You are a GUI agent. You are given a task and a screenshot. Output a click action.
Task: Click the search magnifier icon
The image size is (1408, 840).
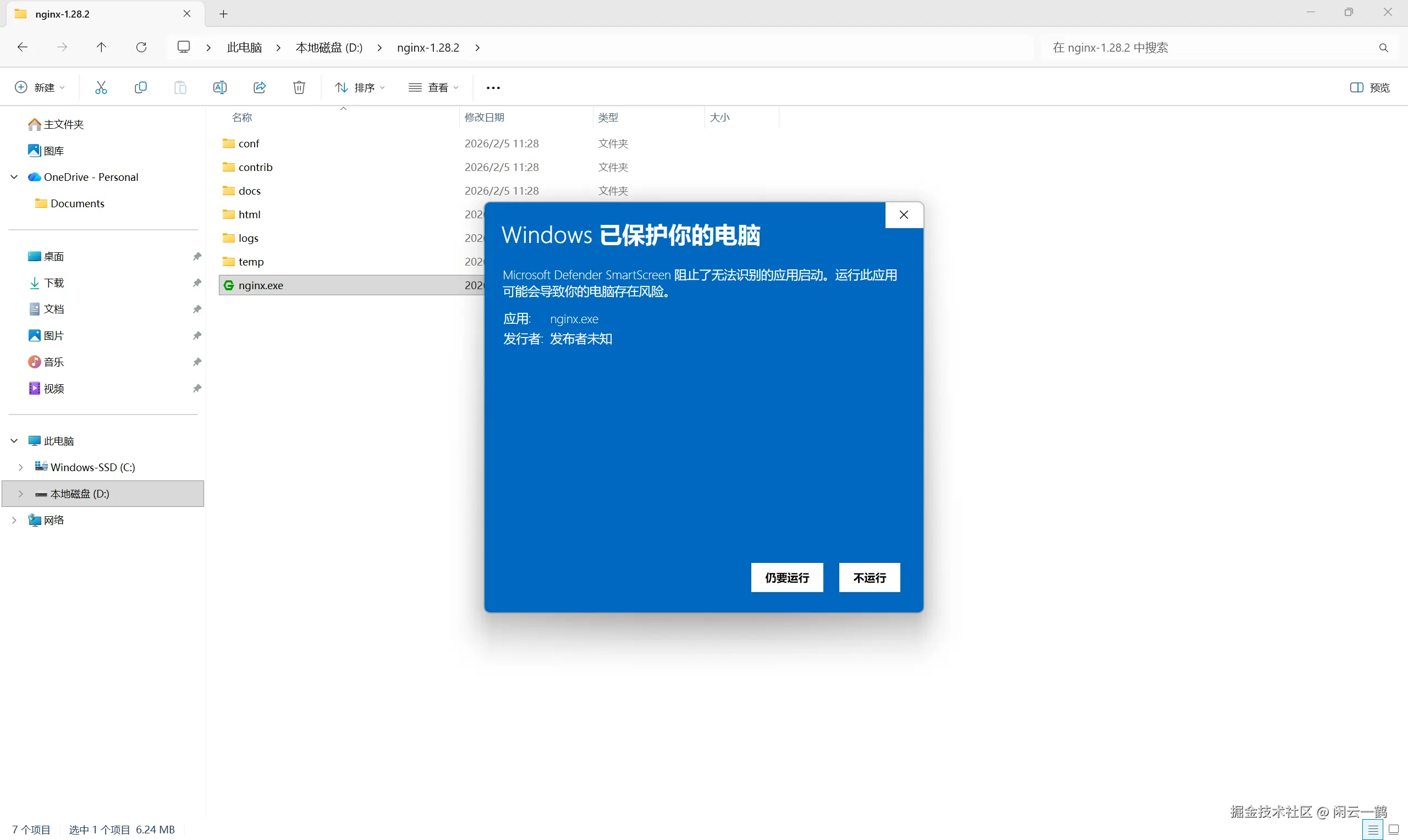tap(1383, 48)
